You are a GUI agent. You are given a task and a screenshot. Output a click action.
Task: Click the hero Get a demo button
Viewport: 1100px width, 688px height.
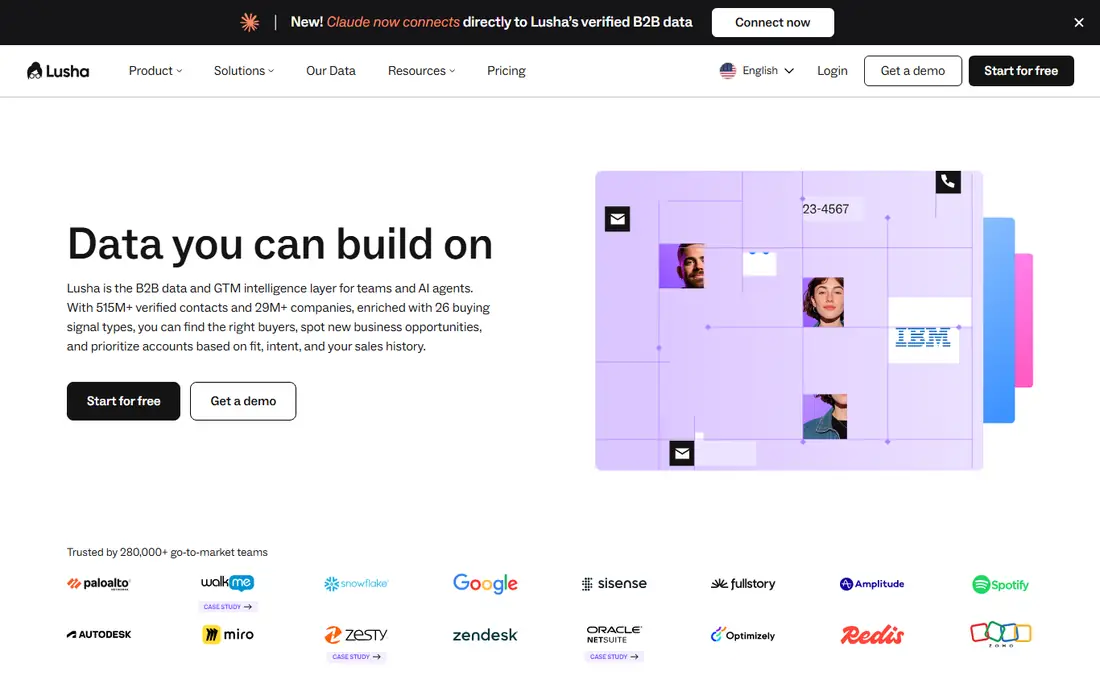point(243,401)
